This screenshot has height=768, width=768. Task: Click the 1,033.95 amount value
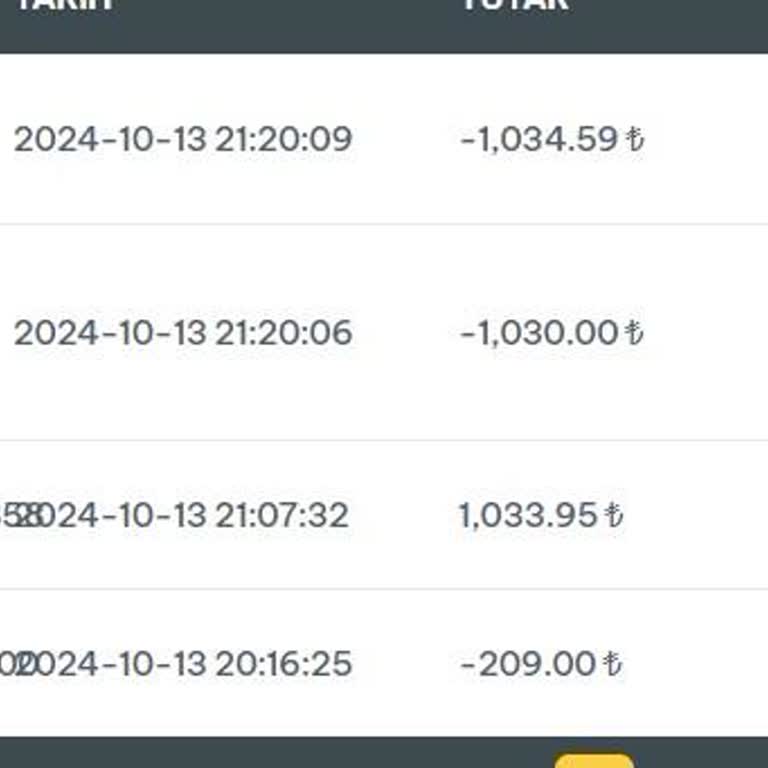pyautogui.click(x=528, y=516)
